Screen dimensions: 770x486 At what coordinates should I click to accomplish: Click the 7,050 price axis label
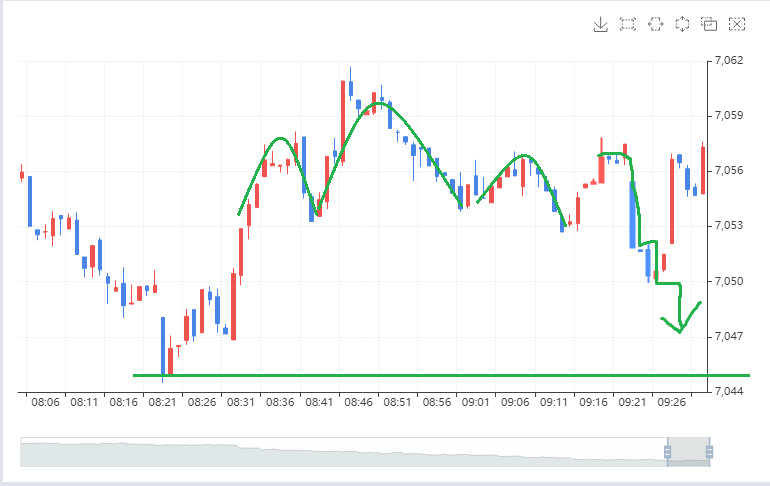729,281
